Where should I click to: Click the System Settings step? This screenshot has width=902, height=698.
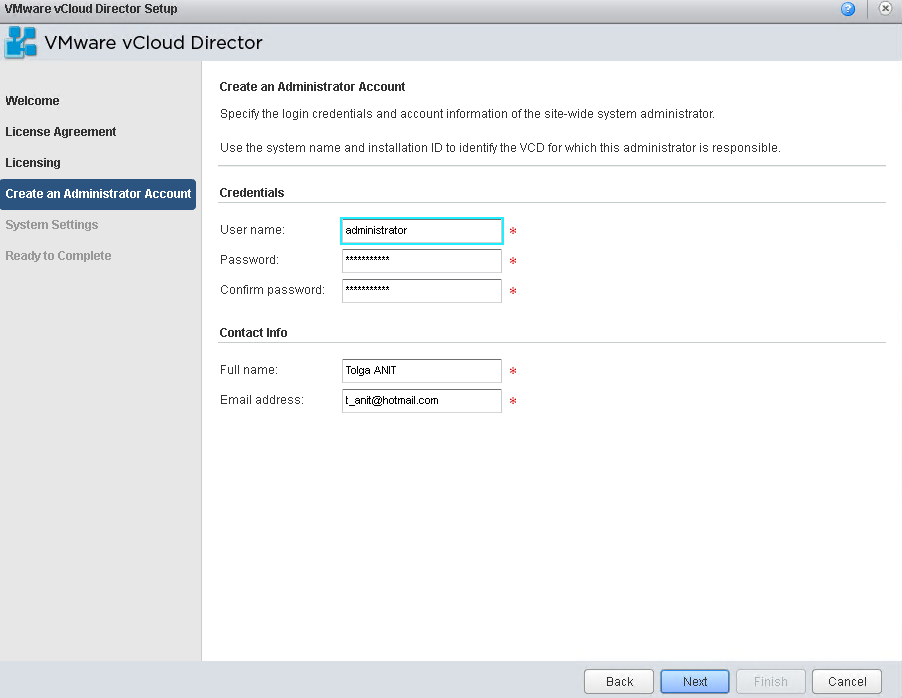tap(52, 225)
